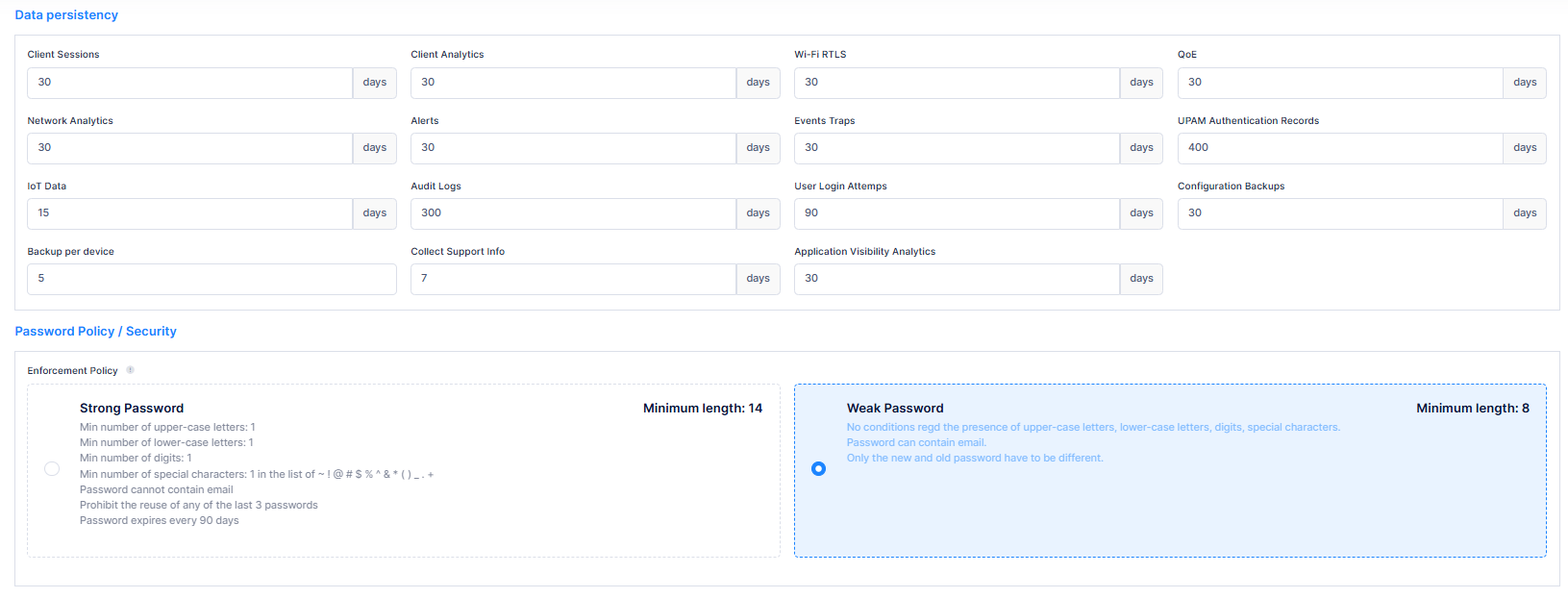The width and height of the screenshot is (1568, 598).
Task: Select the Weak Password radio button
Action: tap(818, 469)
